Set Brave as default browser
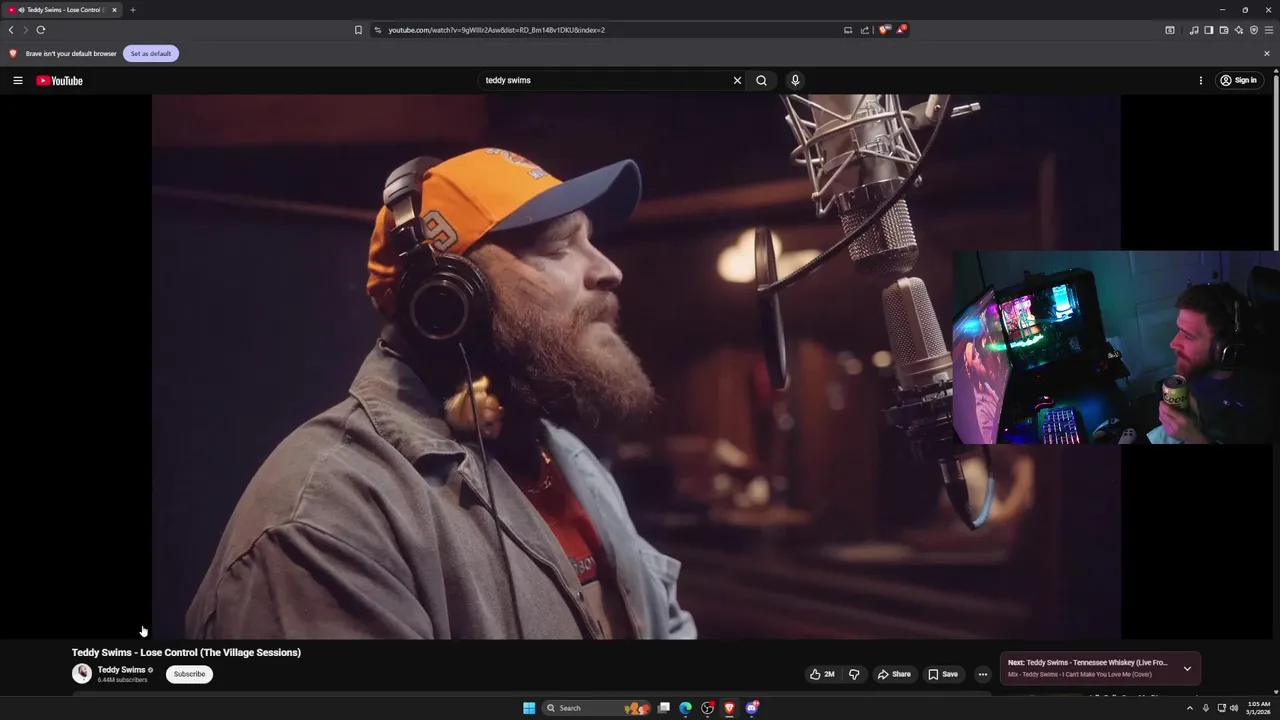This screenshot has height=720, width=1280. click(x=151, y=53)
